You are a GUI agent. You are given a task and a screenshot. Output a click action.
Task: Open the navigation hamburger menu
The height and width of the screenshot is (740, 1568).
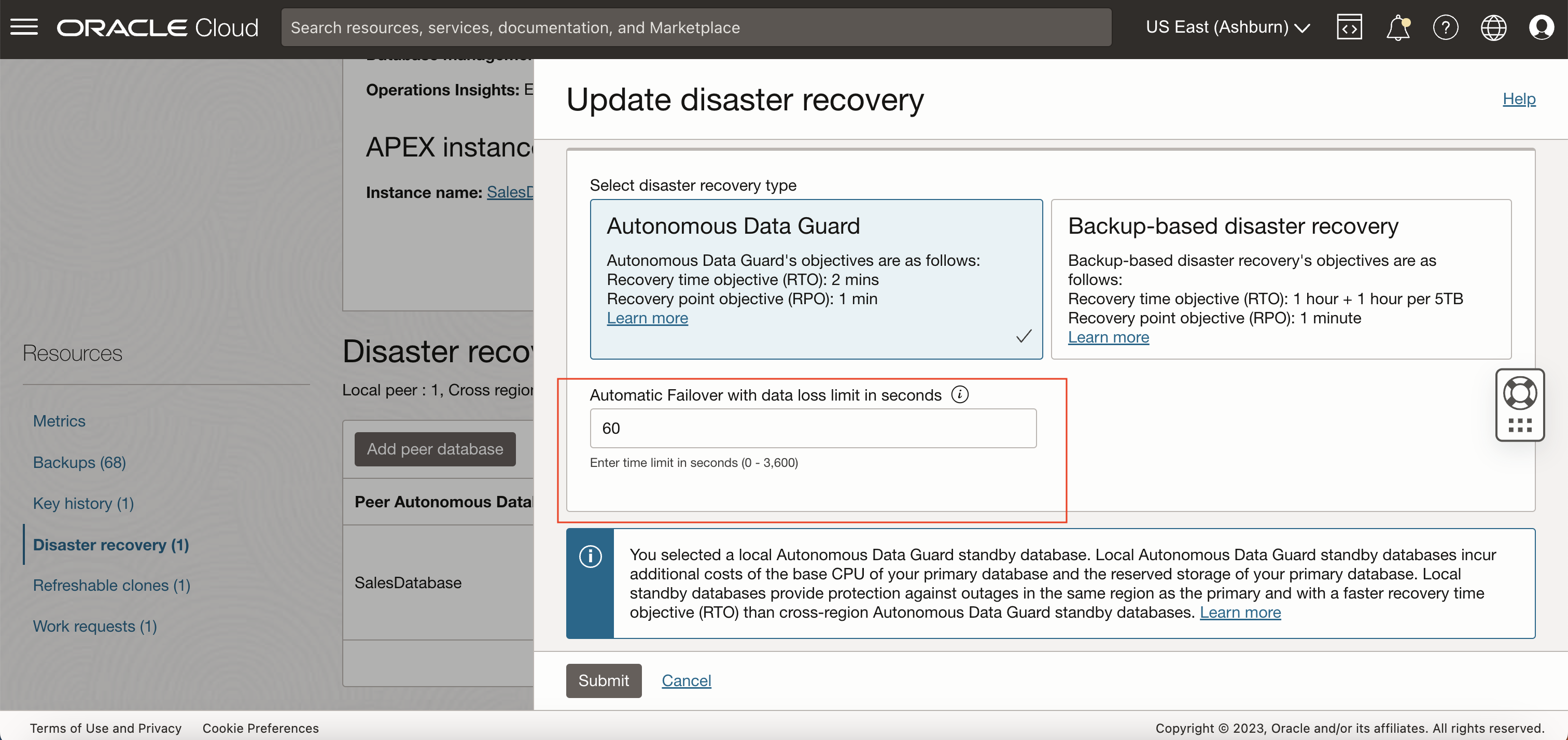click(24, 27)
